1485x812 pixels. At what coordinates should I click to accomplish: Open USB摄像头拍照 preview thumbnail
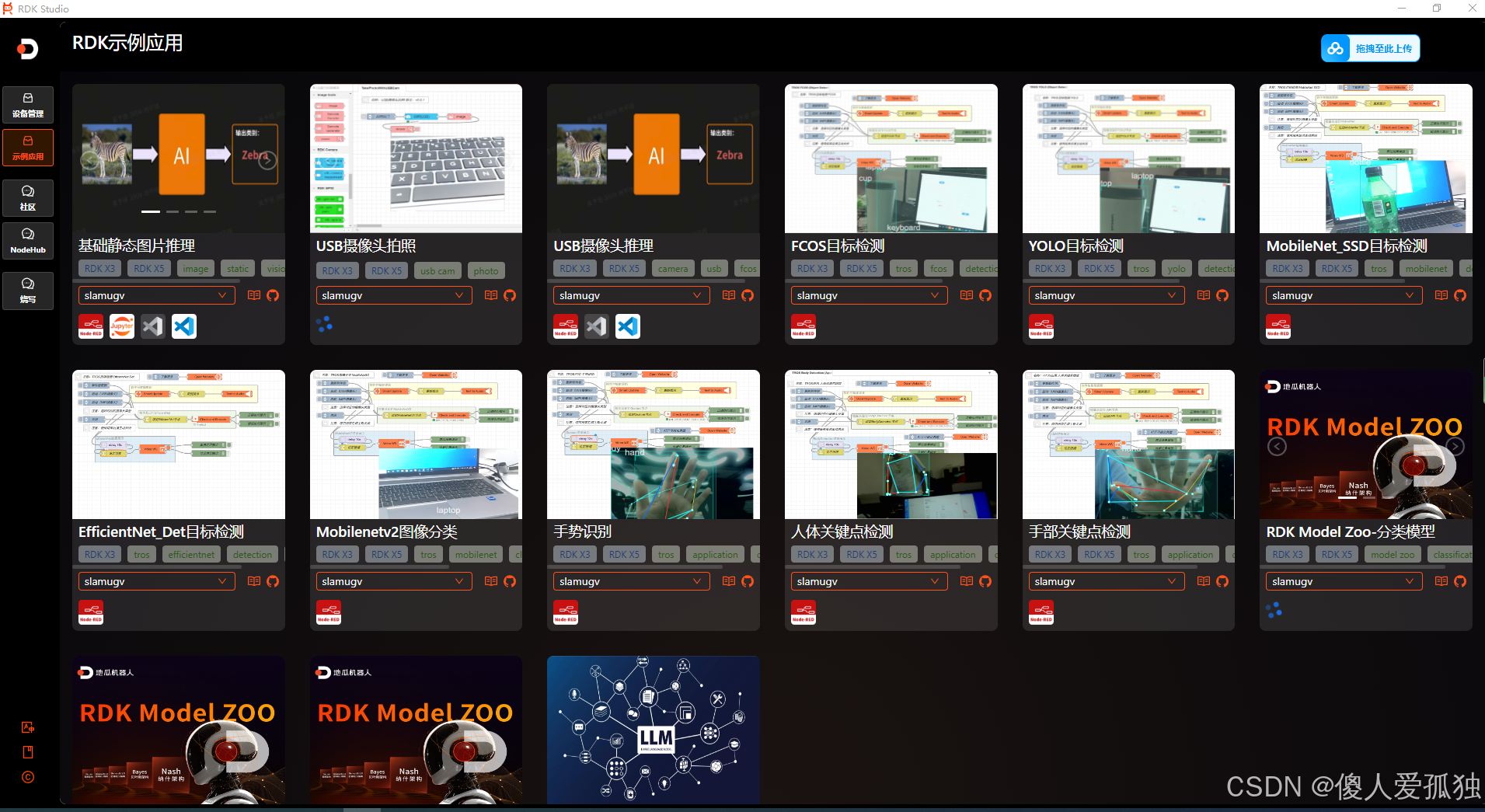(x=416, y=159)
